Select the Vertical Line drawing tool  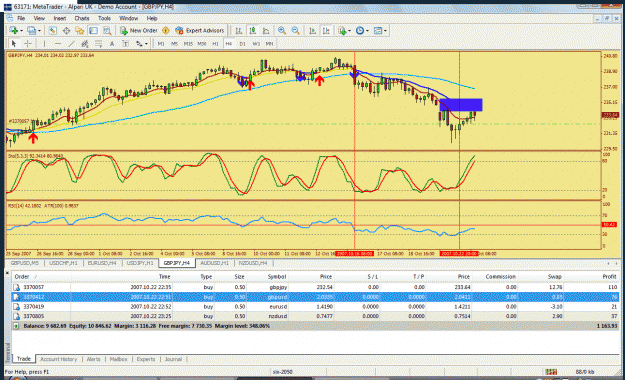tap(44, 43)
